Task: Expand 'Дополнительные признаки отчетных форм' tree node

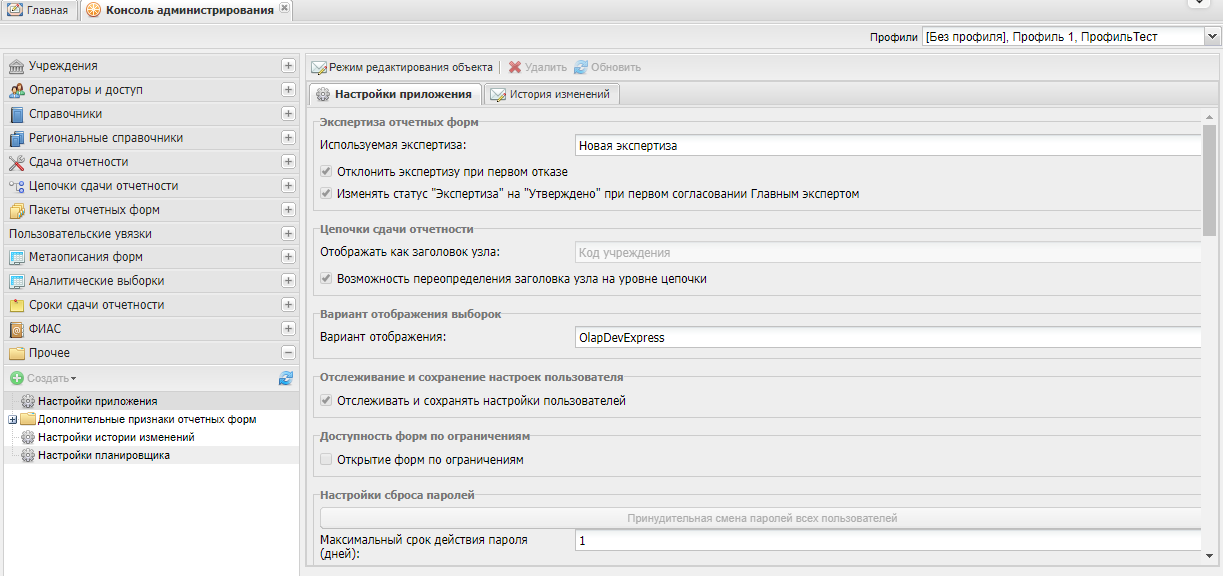Action: pos(13,420)
